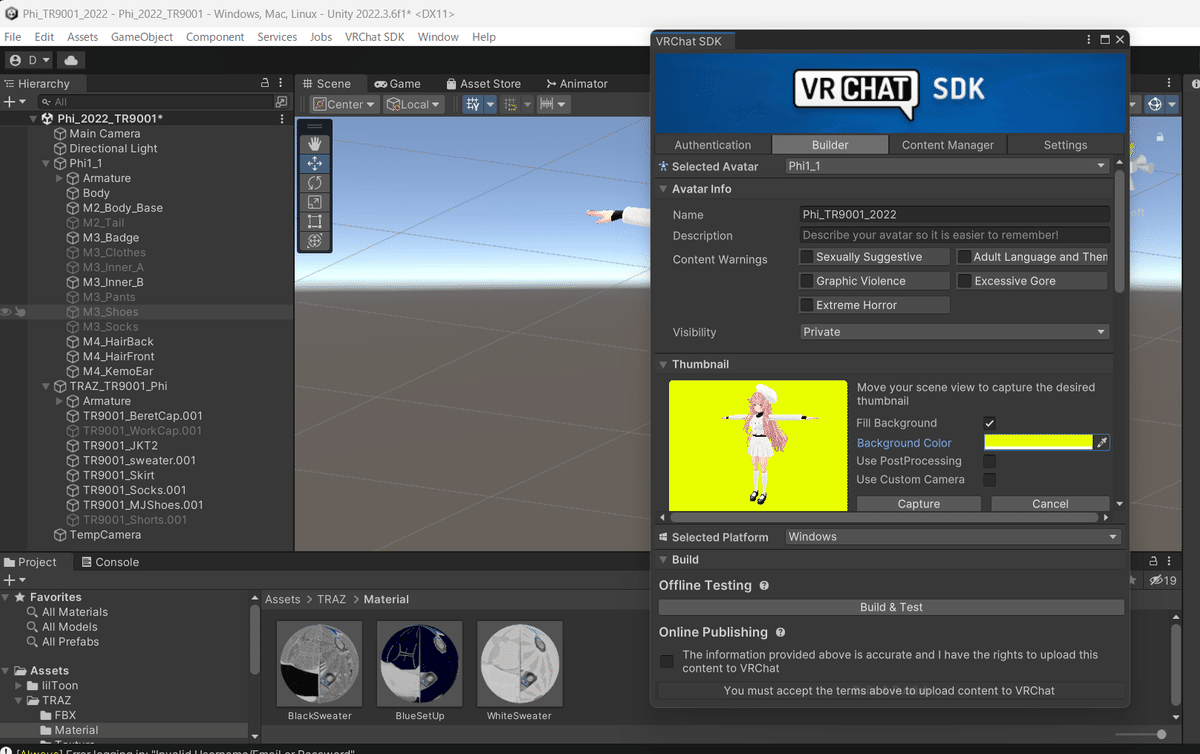The width and height of the screenshot is (1200, 754).
Task: Check the Excessive Gore content warning
Action: [x=965, y=281]
